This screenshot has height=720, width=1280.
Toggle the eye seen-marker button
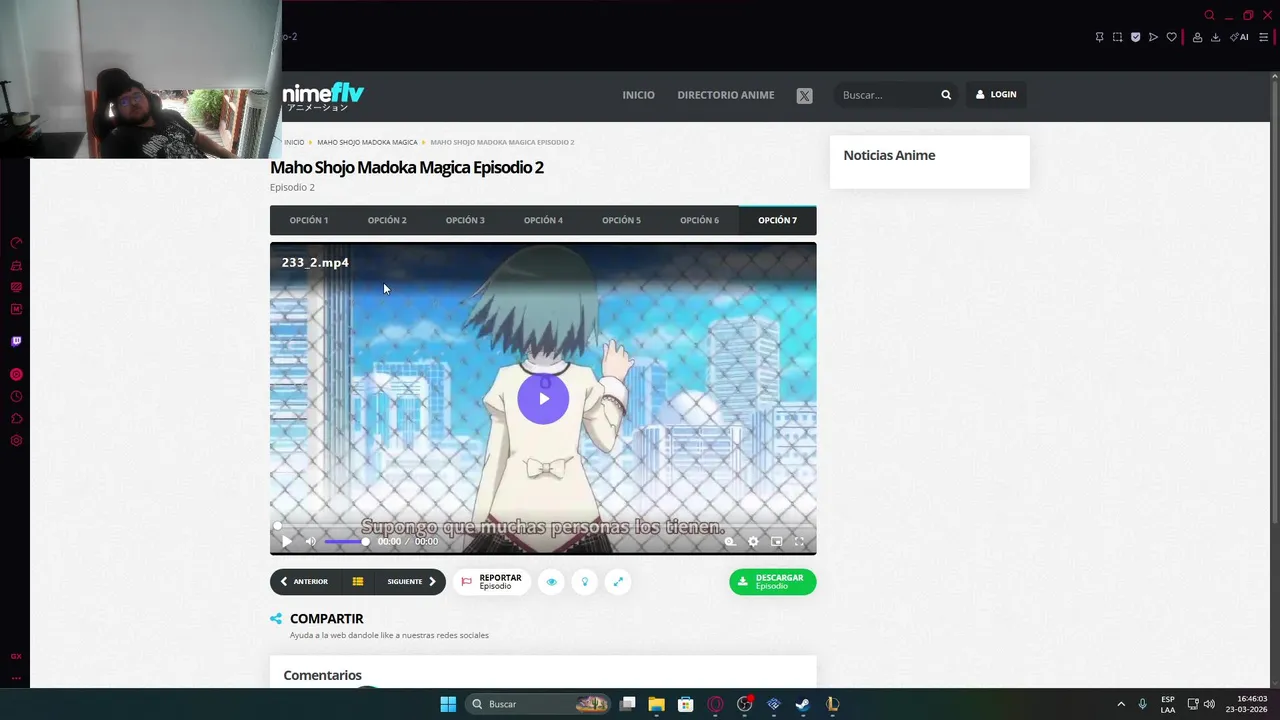coord(551,582)
